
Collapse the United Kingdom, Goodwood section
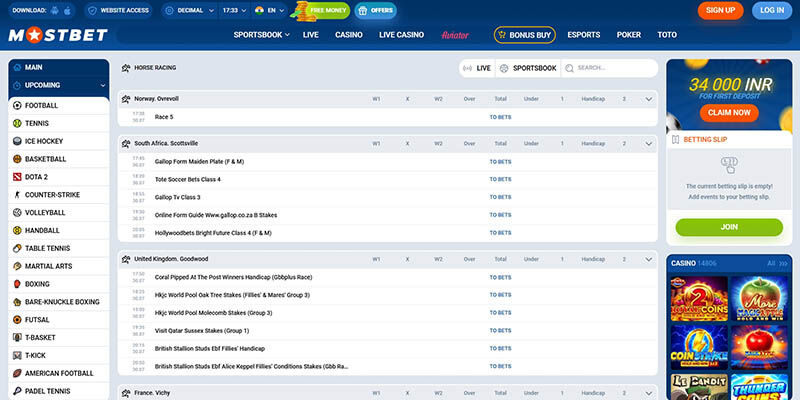click(649, 259)
